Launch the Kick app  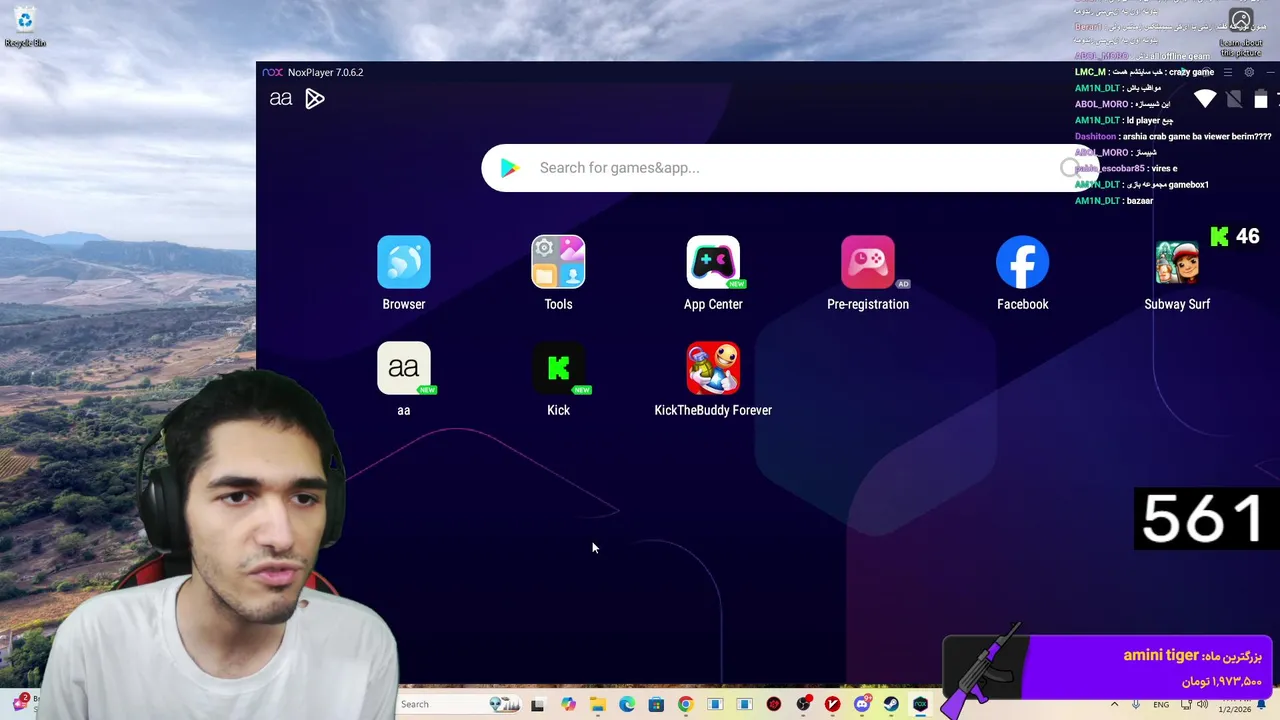(558, 368)
